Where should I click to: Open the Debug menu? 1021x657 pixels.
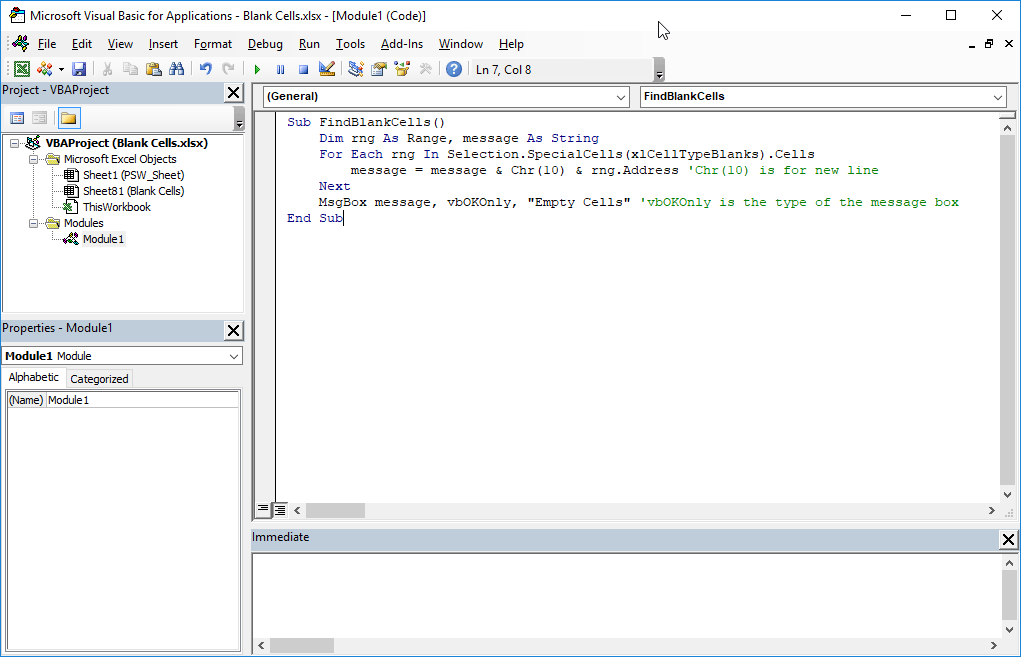point(265,44)
